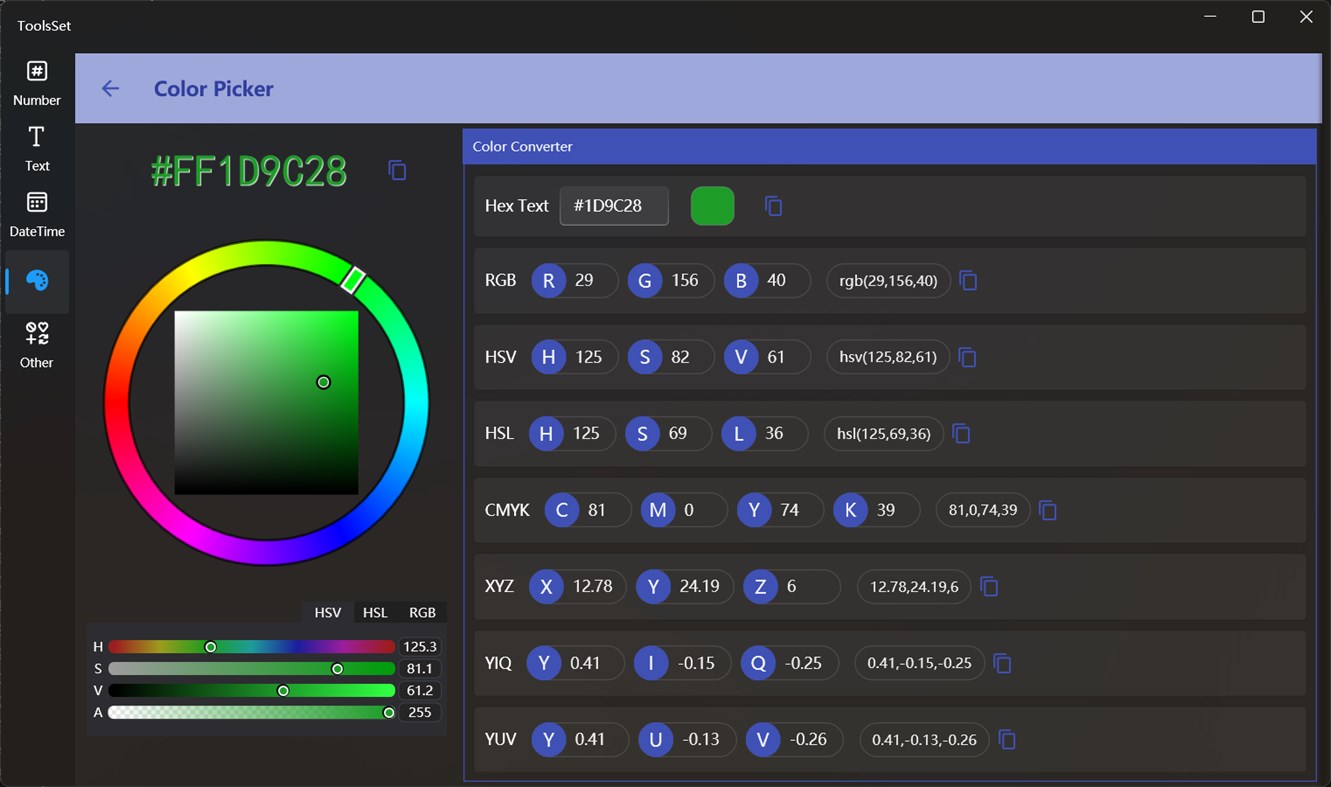The height and width of the screenshot is (787, 1331).
Task: Focus the Hex Text input field
Action: (614, 206)
